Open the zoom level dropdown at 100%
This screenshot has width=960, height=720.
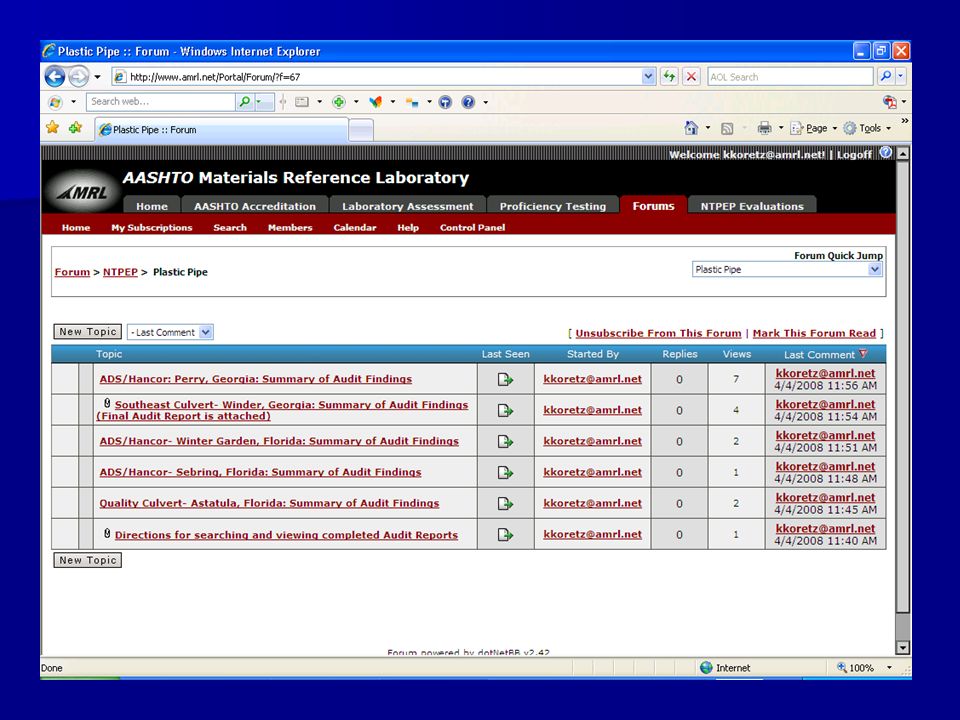pos(889,668)
